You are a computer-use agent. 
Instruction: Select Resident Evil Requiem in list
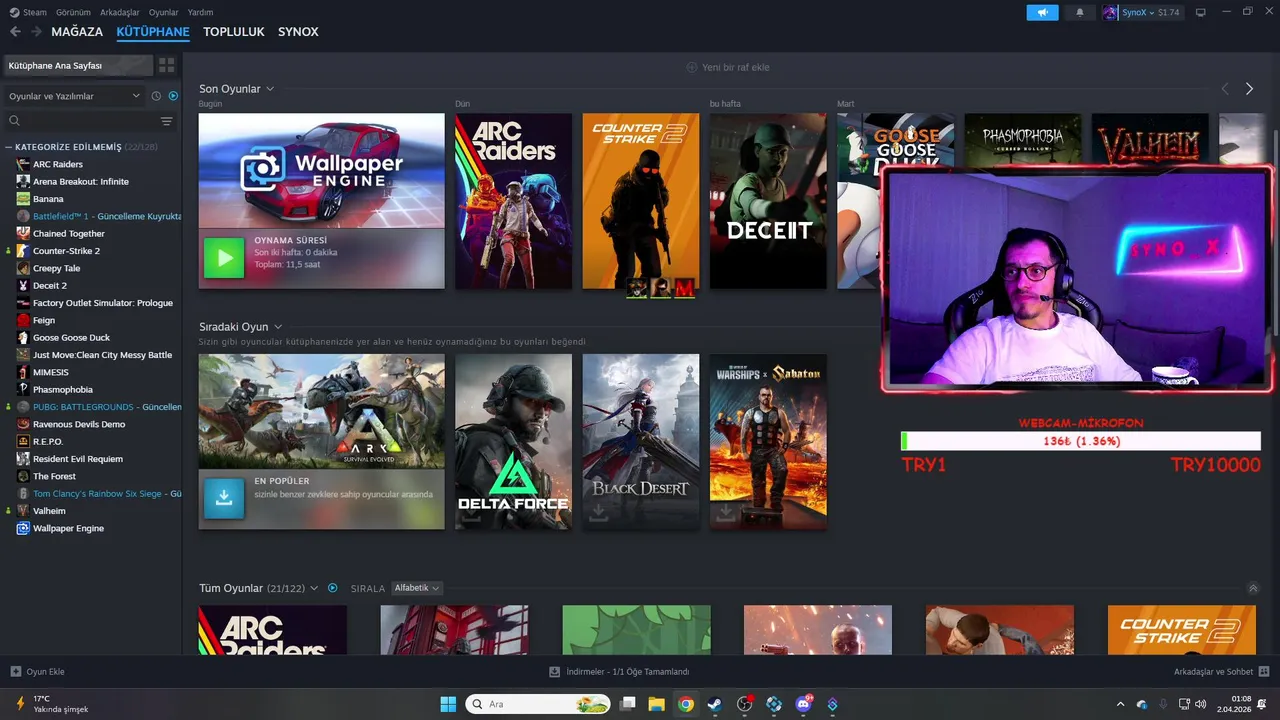click(78, 459)
